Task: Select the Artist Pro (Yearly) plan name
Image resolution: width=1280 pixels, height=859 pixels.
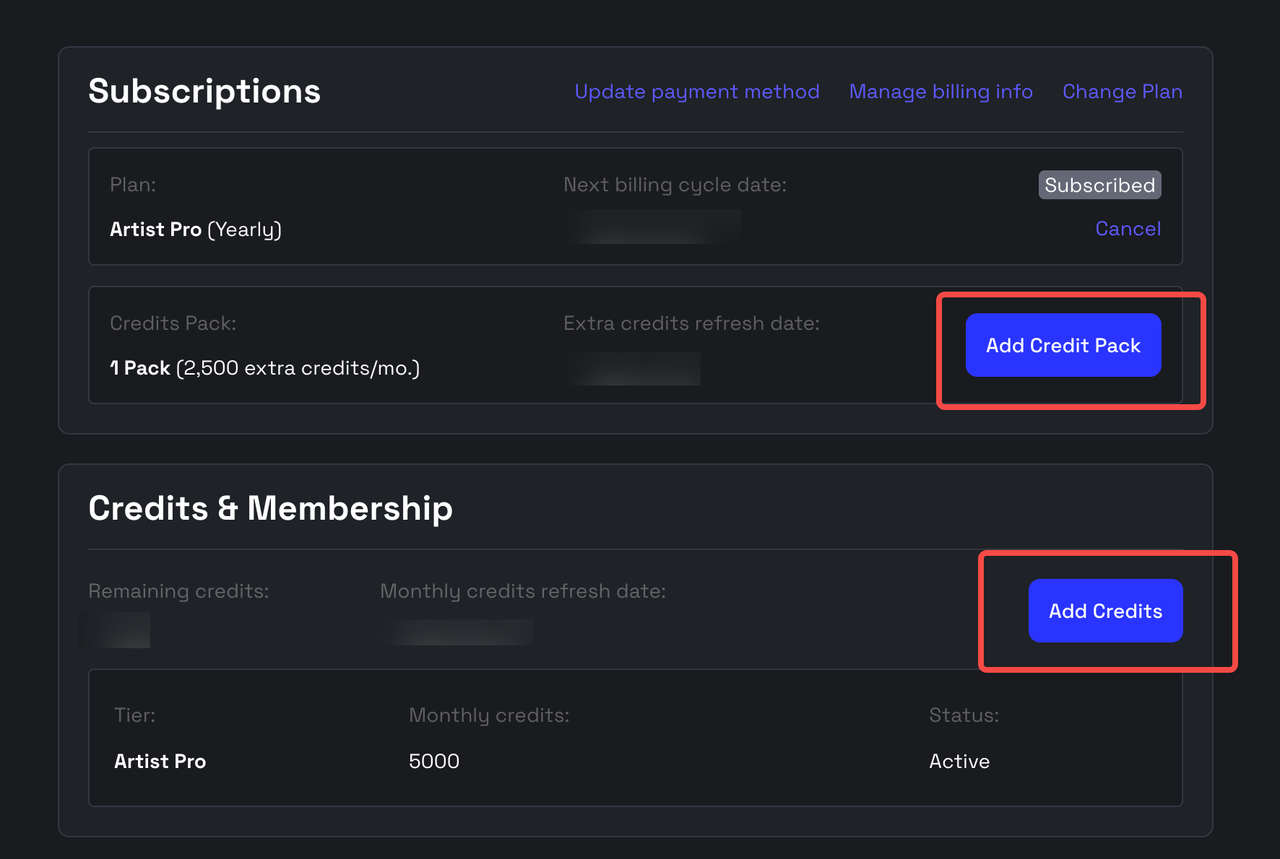Action: tap(195, 230)
